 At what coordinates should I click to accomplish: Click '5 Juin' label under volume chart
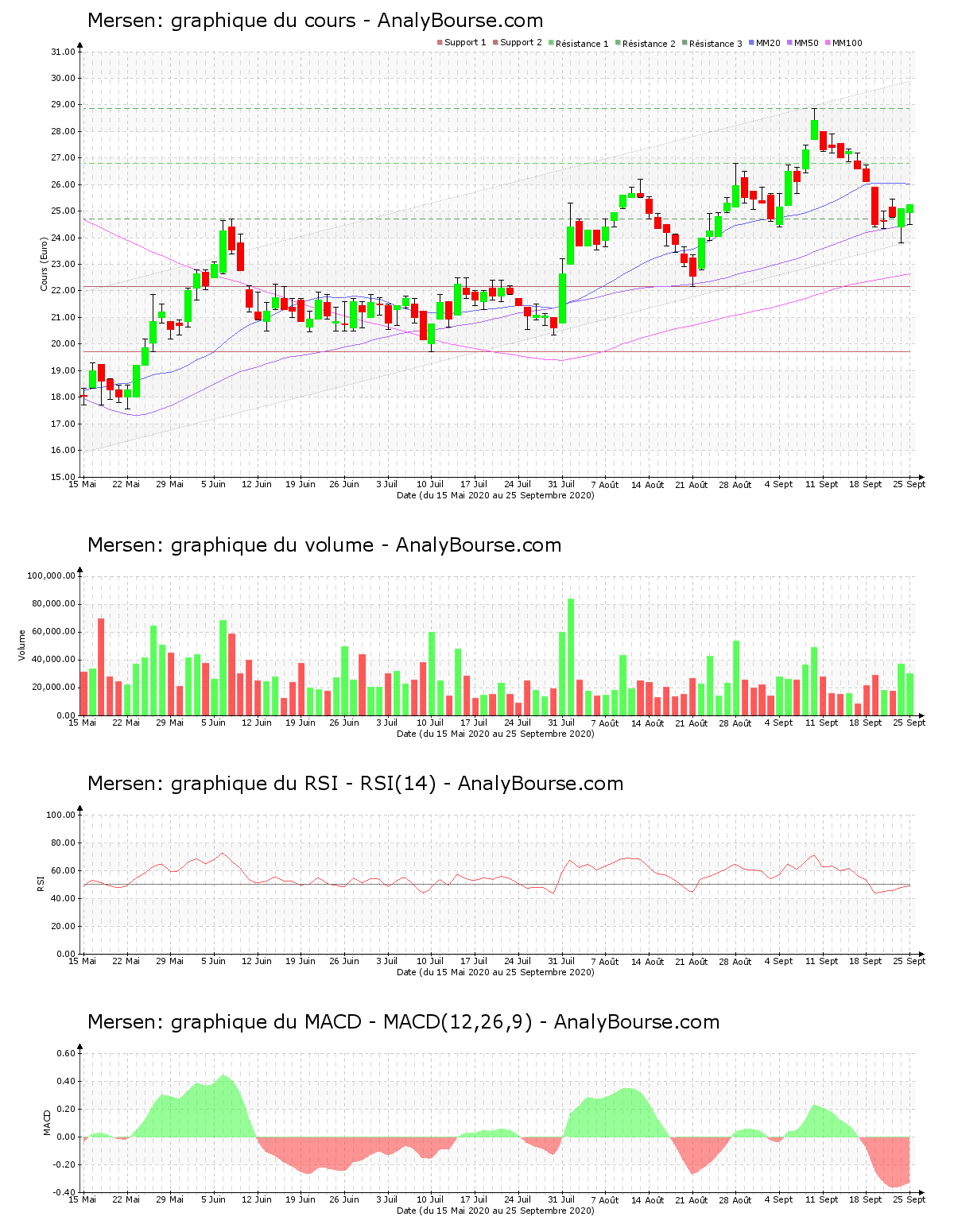click(213, 723)
